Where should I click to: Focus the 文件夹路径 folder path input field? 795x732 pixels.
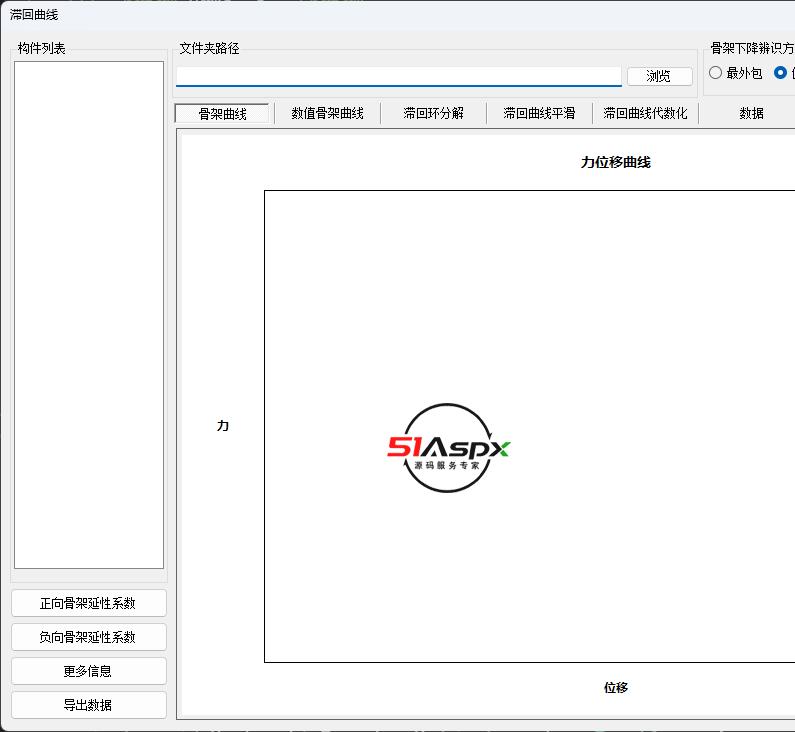tap(399, 77)
